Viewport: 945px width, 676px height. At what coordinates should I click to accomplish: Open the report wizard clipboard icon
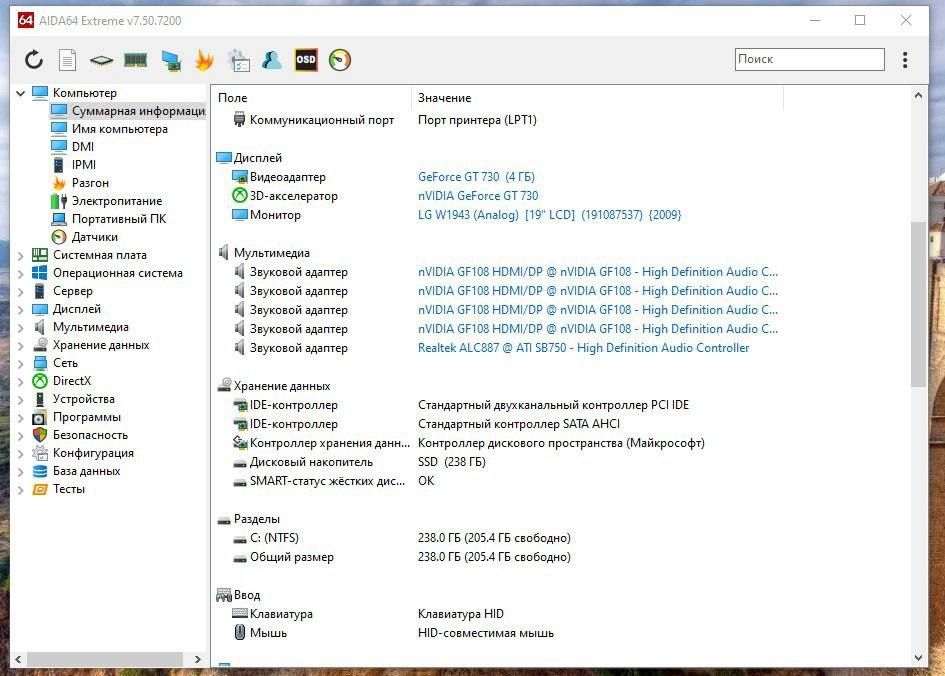239,60
